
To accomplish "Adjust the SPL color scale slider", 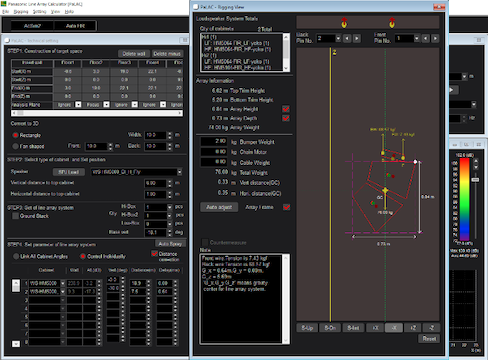I will (x=475, y=180).
